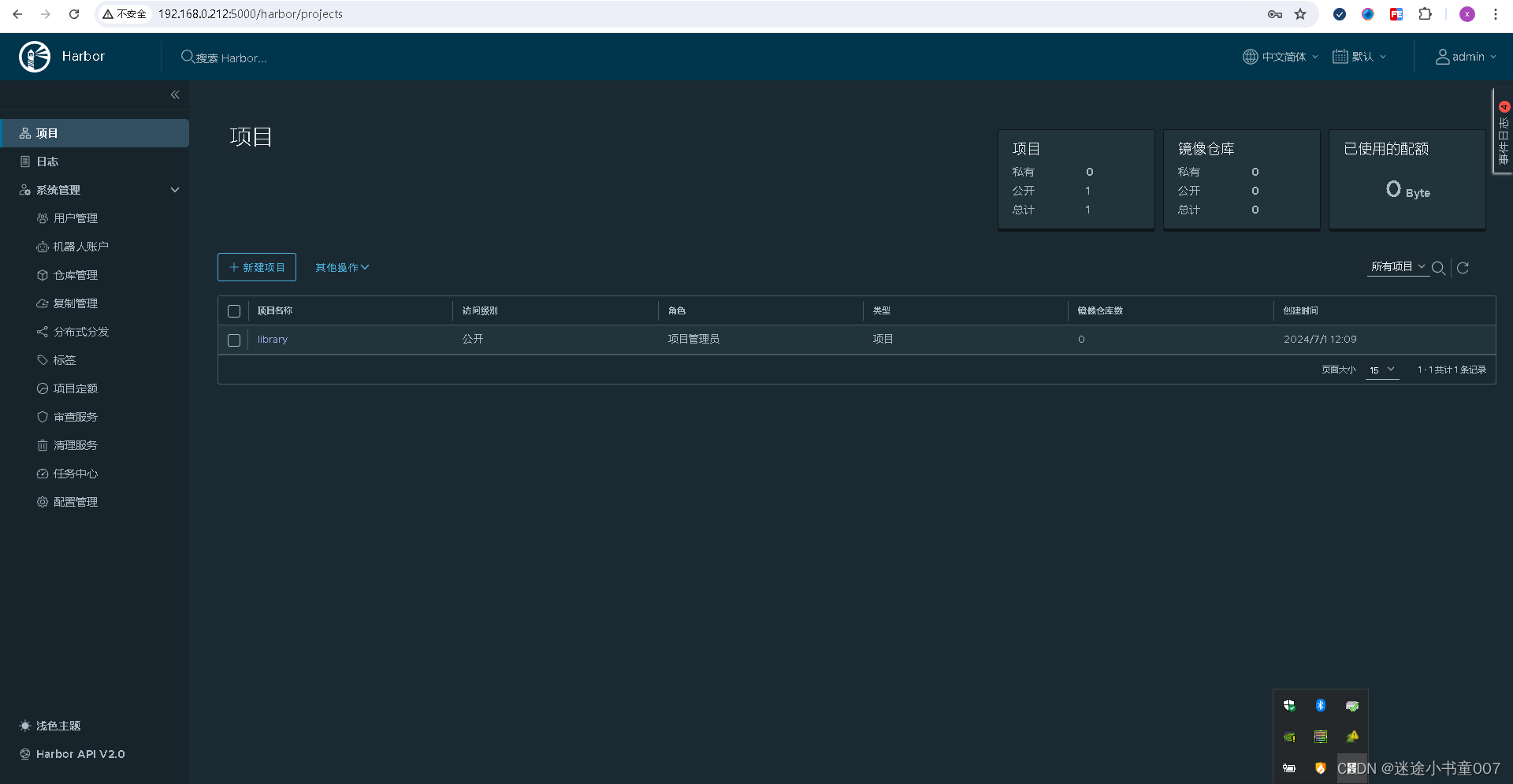
Task: Click 新建项目 button
Action: pos(257,267)
